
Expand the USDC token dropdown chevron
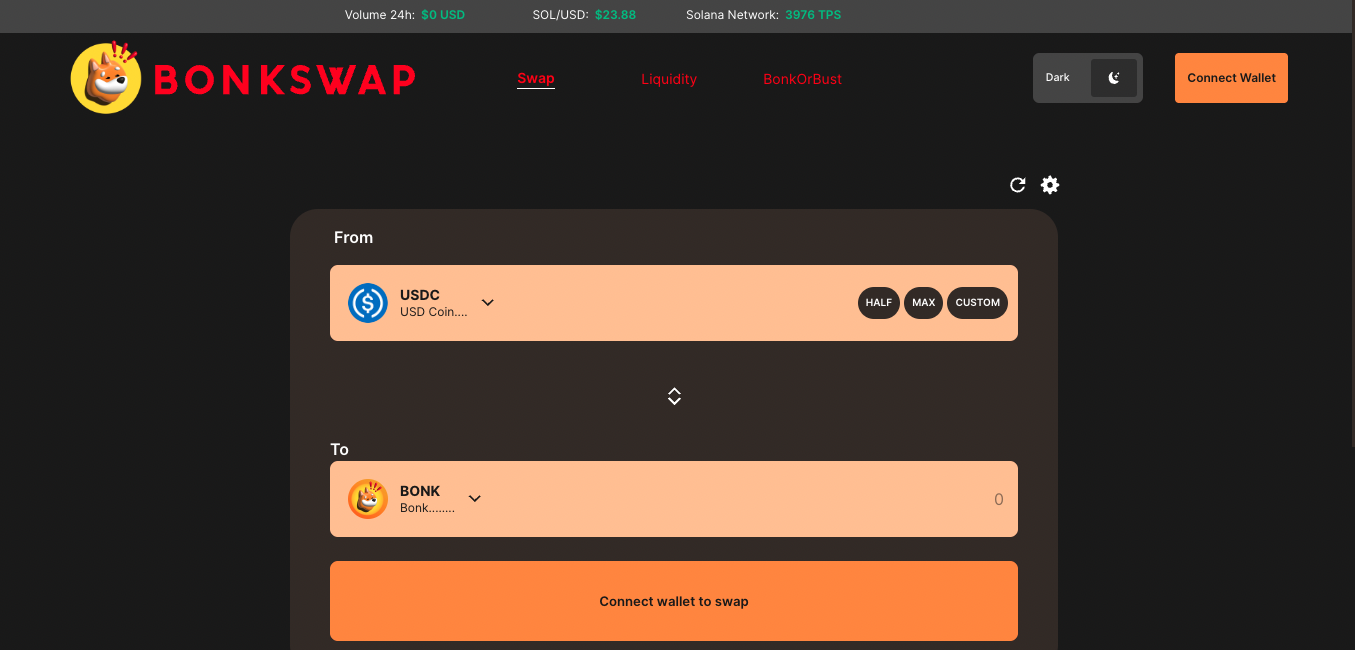[488, 302]
